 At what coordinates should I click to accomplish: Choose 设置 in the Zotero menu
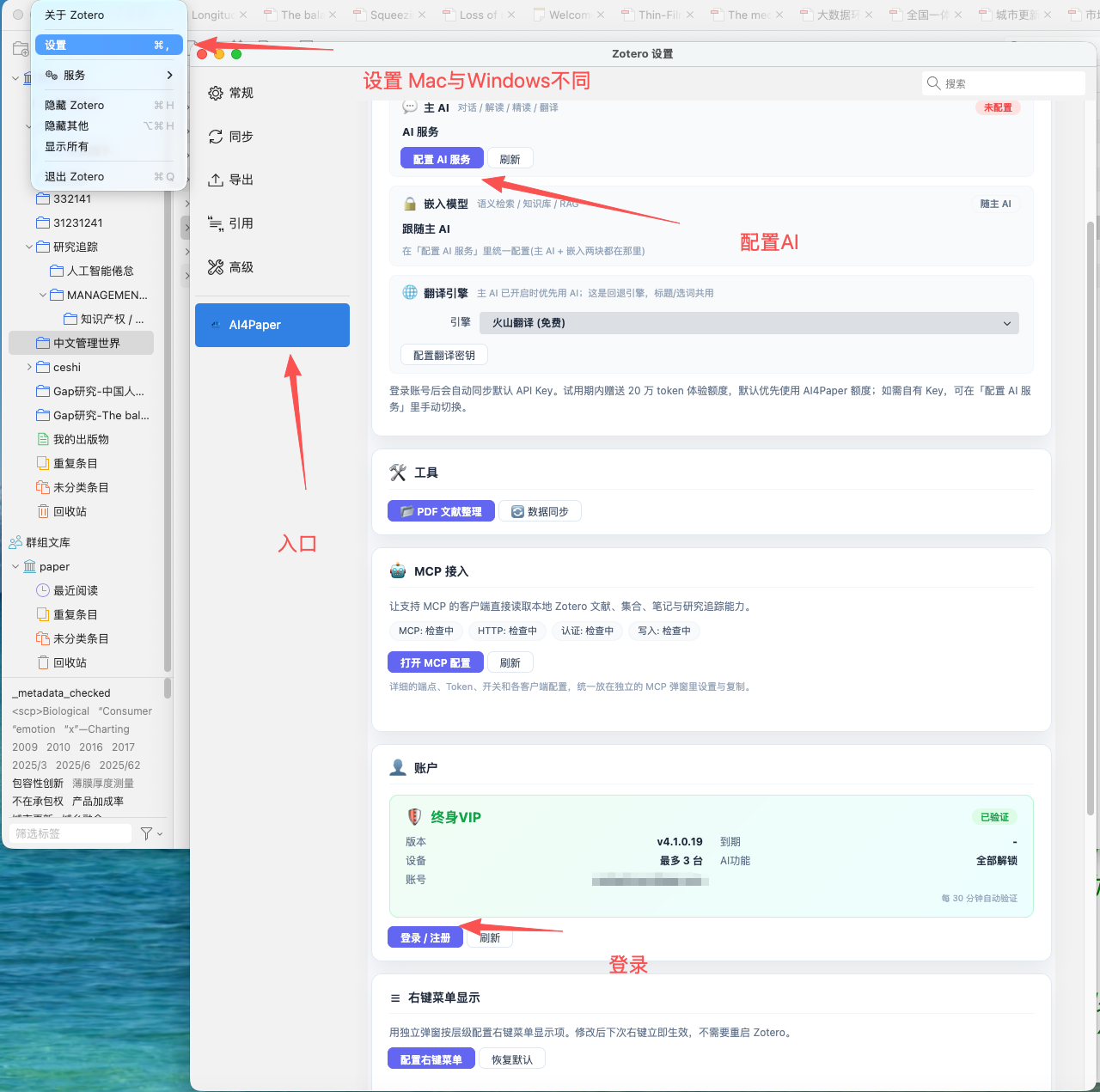point(109,45)
